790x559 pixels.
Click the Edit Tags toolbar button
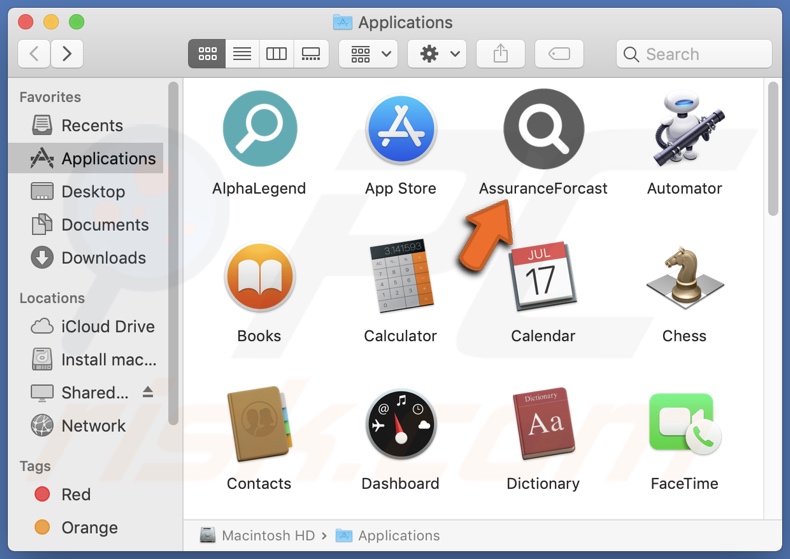click(x=559, y=53)
